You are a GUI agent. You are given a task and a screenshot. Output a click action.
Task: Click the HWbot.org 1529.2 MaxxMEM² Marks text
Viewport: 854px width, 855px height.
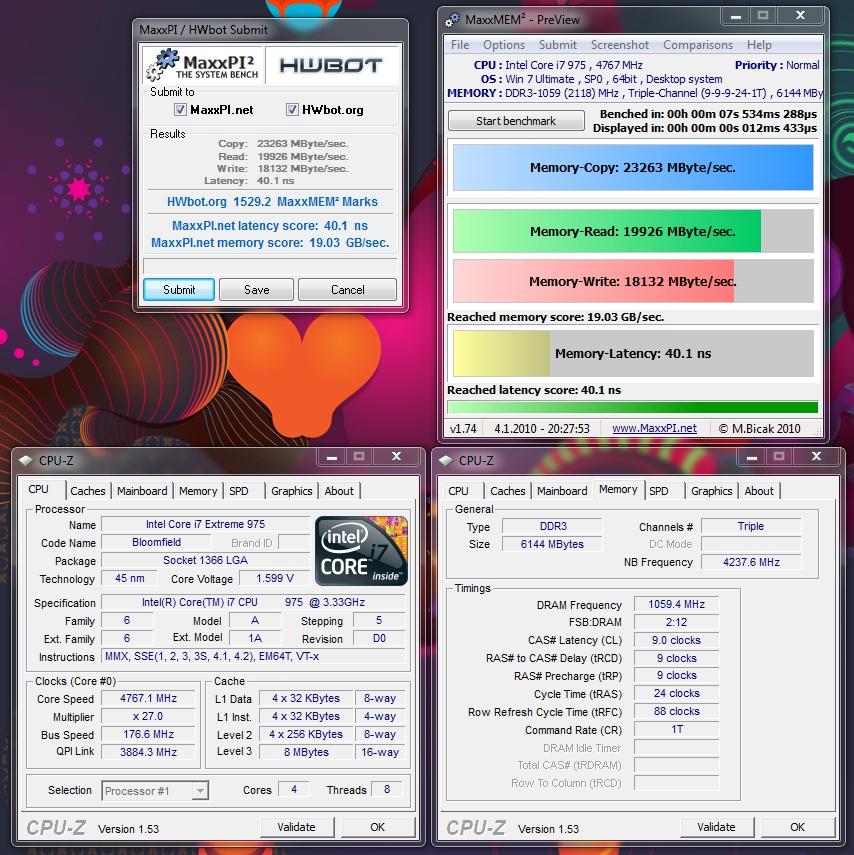pos(272,202)
